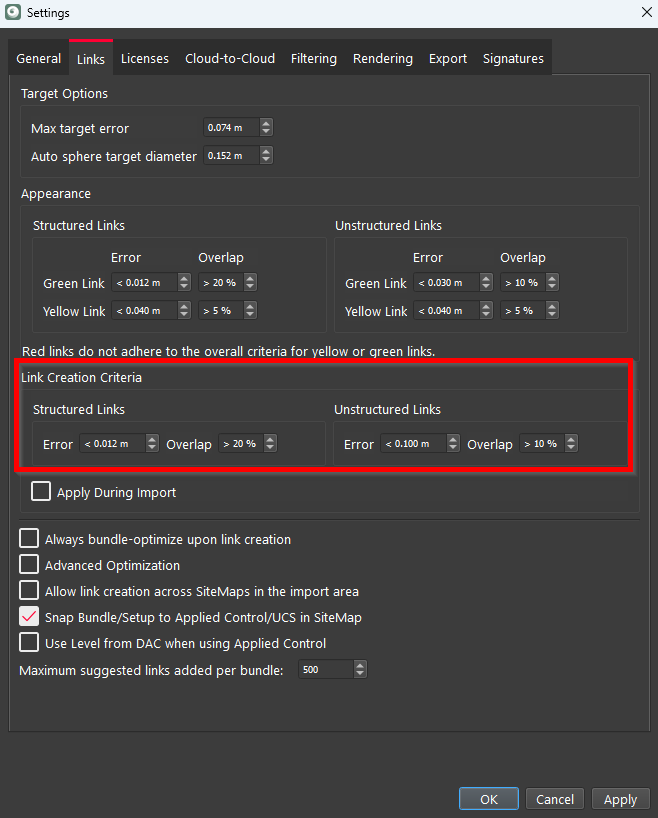Screen dimensions: 658x818
Task: Close the Settings window
Action: click(x=644, y=12)
